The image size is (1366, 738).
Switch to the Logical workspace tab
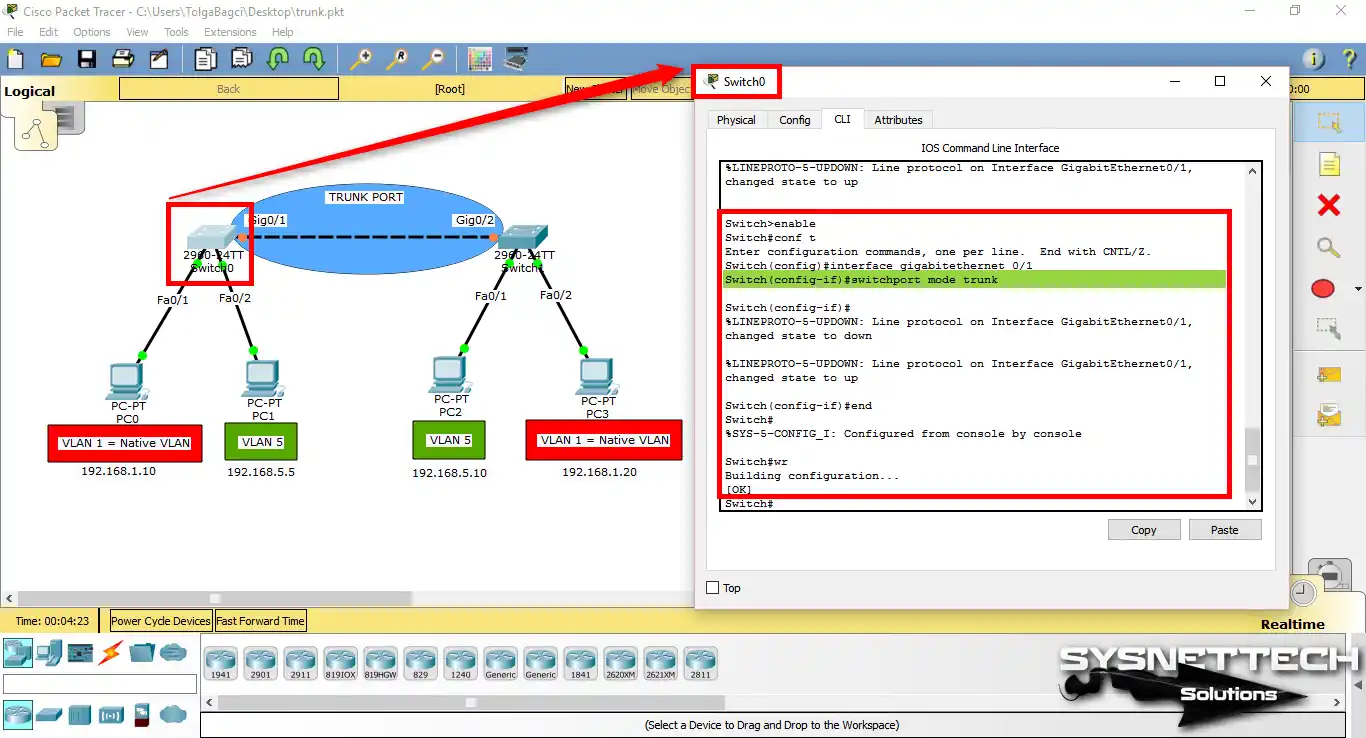click(x=30, y=91)
